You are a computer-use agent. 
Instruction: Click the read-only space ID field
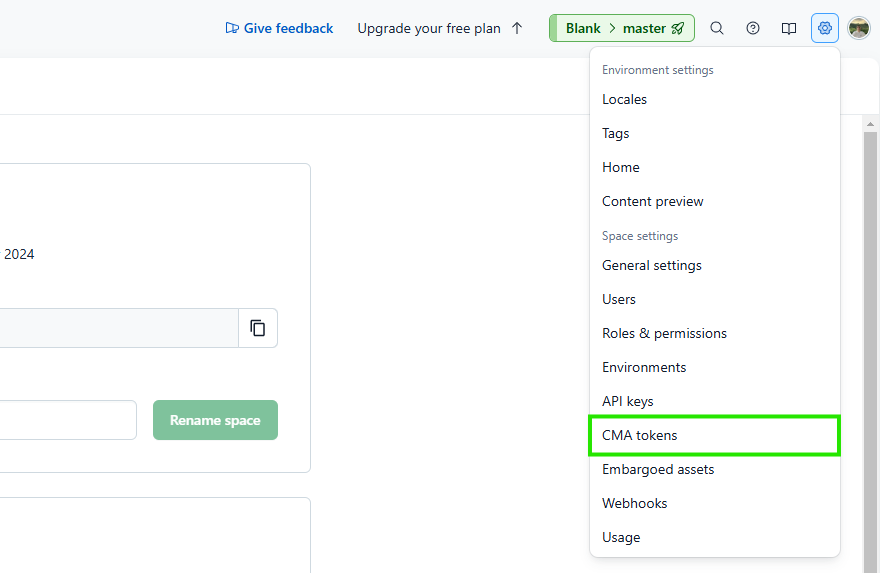click(118, 328)
